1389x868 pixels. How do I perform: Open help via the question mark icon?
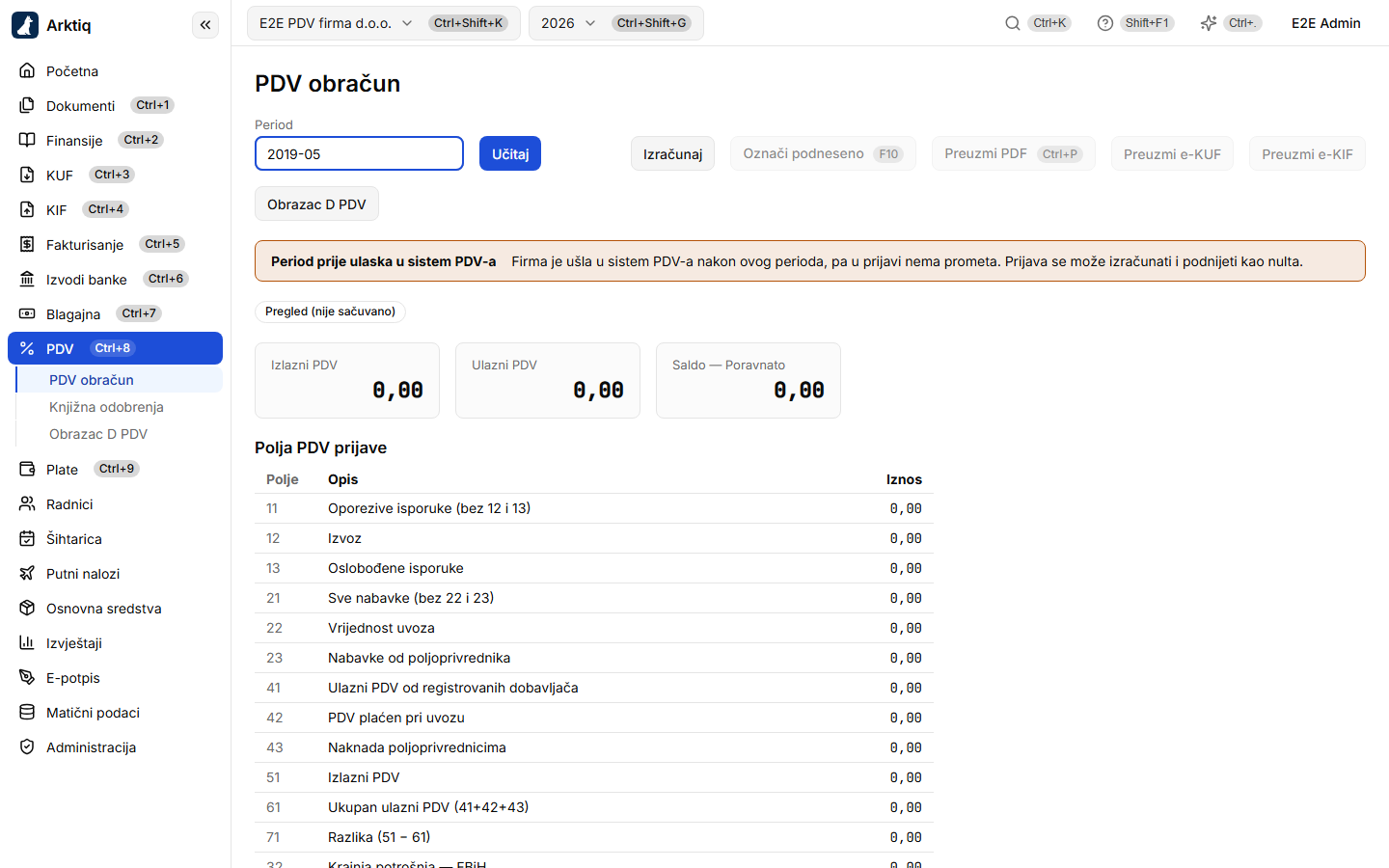(x=1105, y=23)
